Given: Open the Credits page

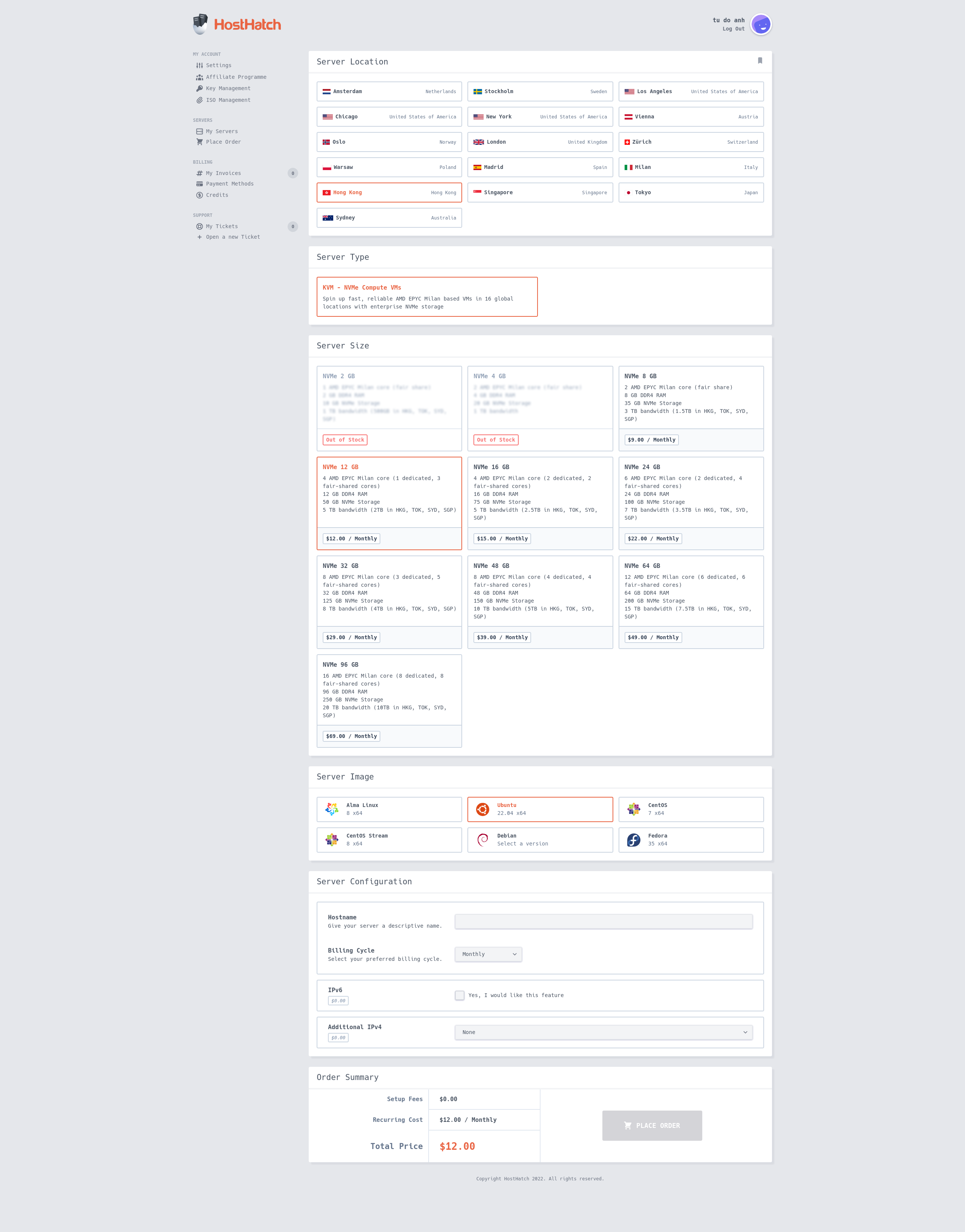Looking at the screenshot, I should tap(217, 195).
